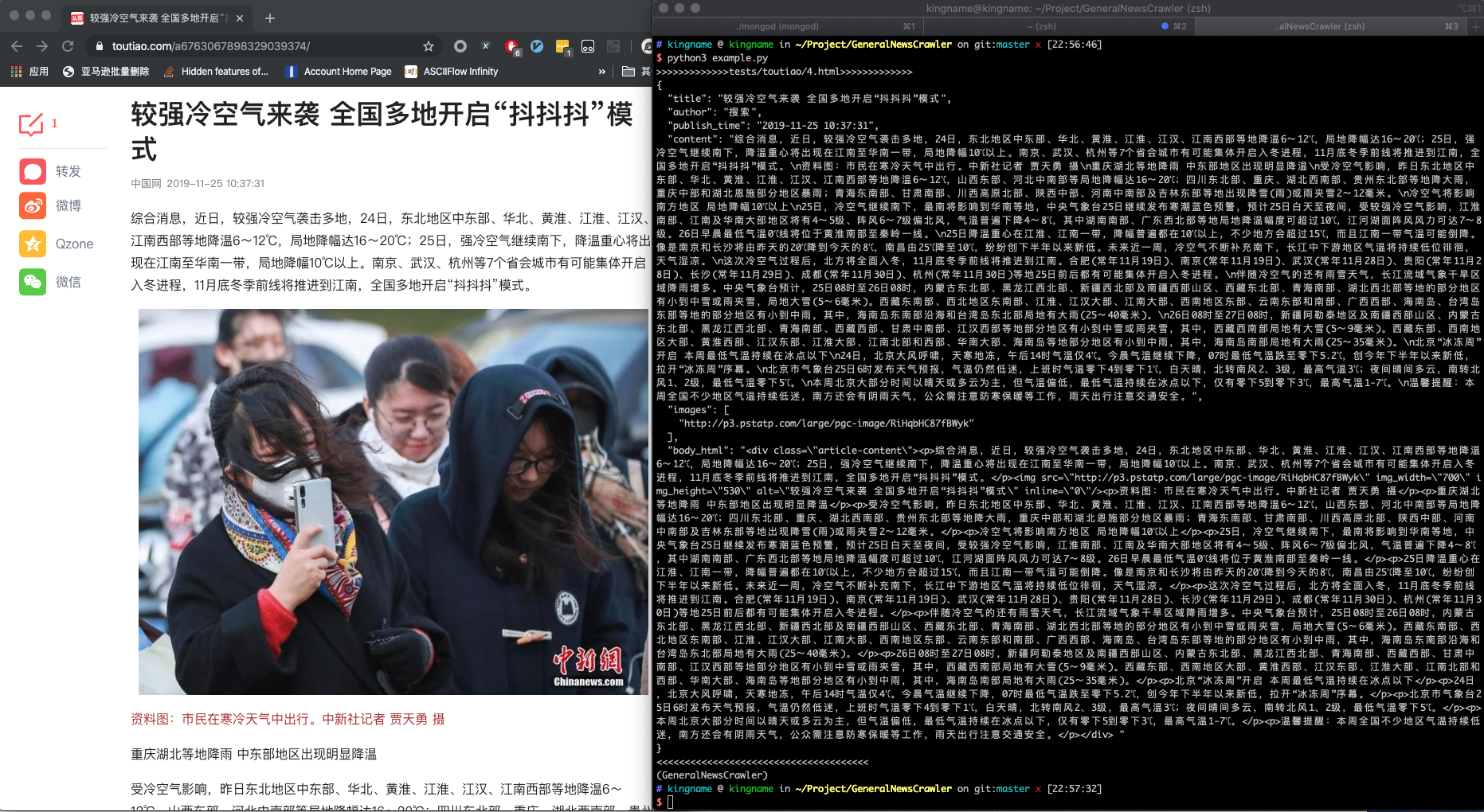
Task: Open the 应用 apps bookmark shortcut
Action: (29, 72)
